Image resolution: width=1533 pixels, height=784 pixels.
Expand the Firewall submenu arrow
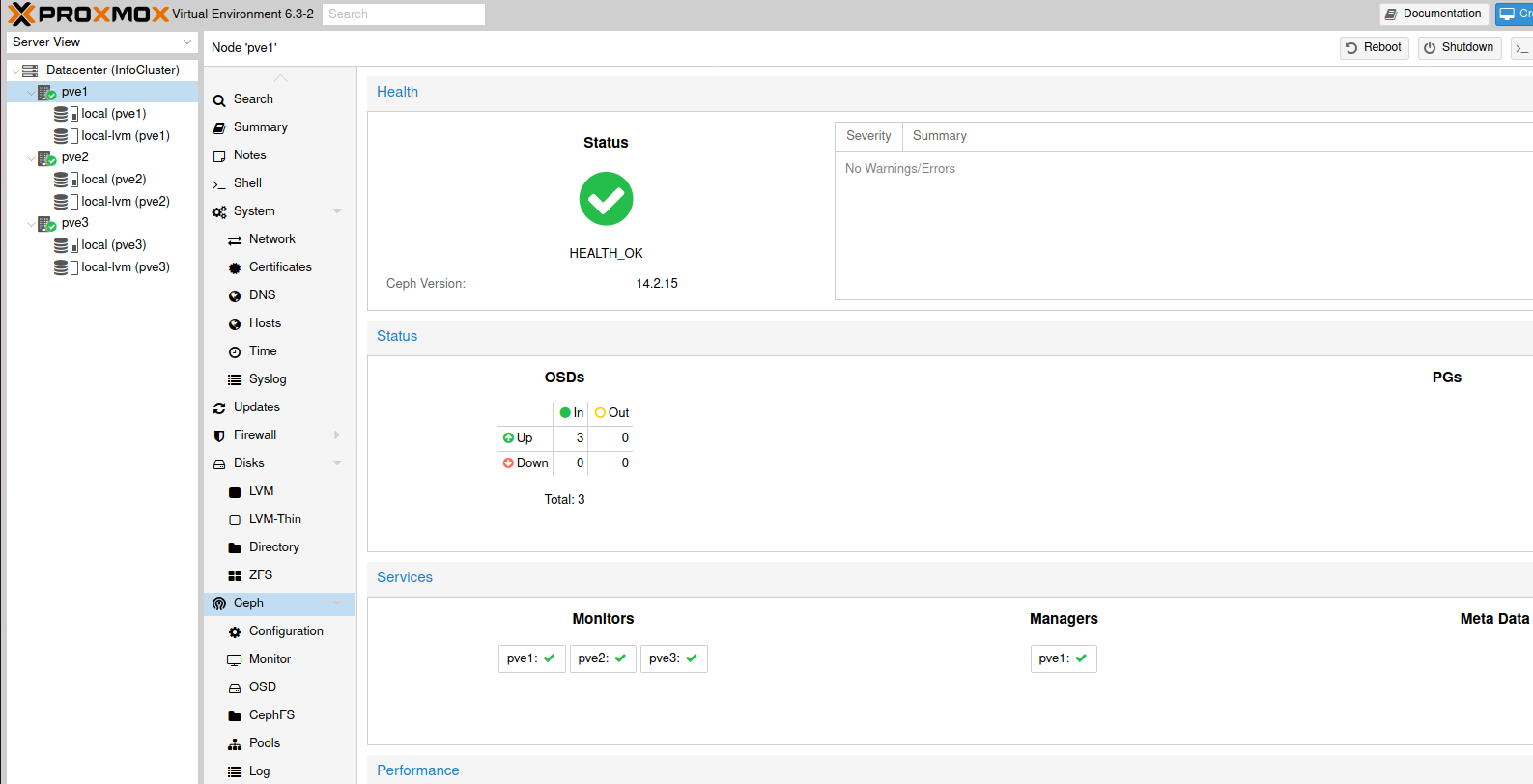pos(337,435)
